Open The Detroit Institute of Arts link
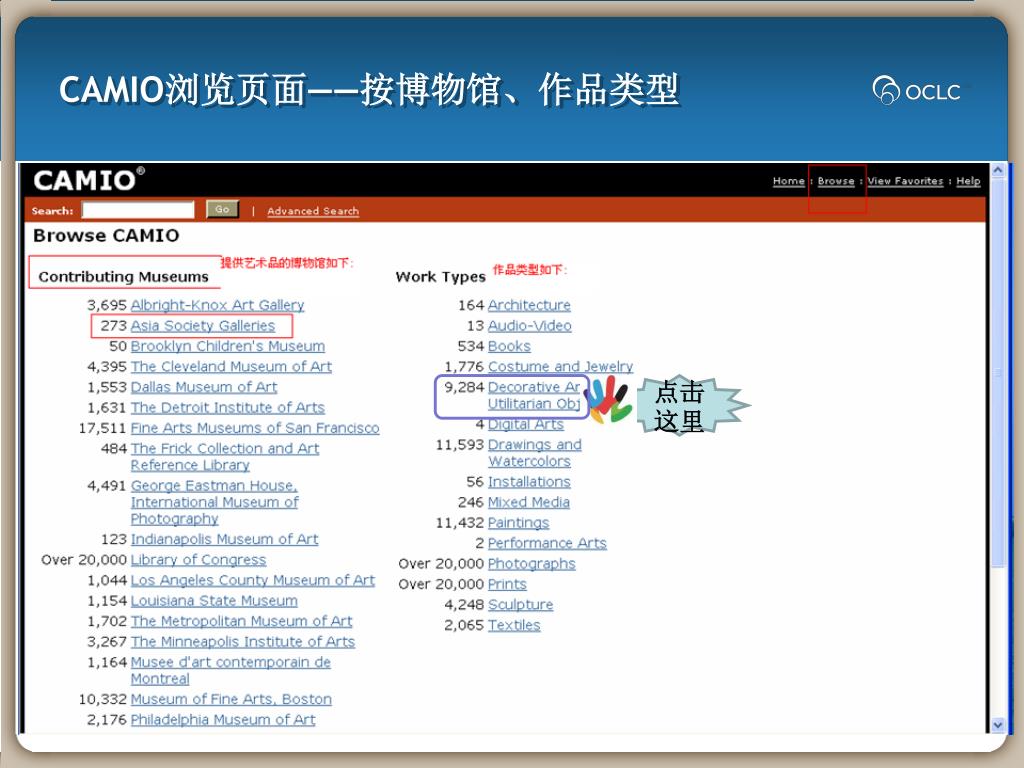Screen dimensions: 1024x768 [x=227, y=408]
